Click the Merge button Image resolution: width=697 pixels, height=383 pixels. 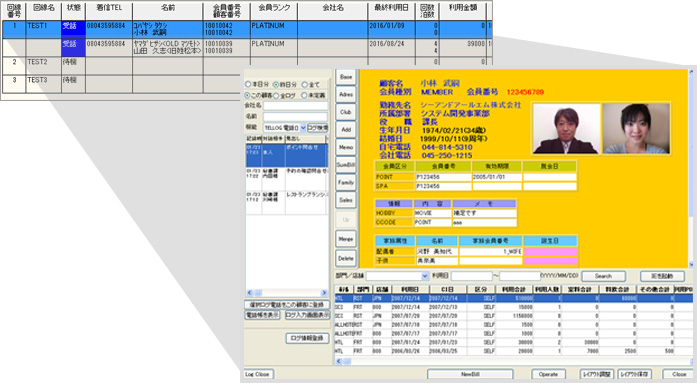pos(346,239)
